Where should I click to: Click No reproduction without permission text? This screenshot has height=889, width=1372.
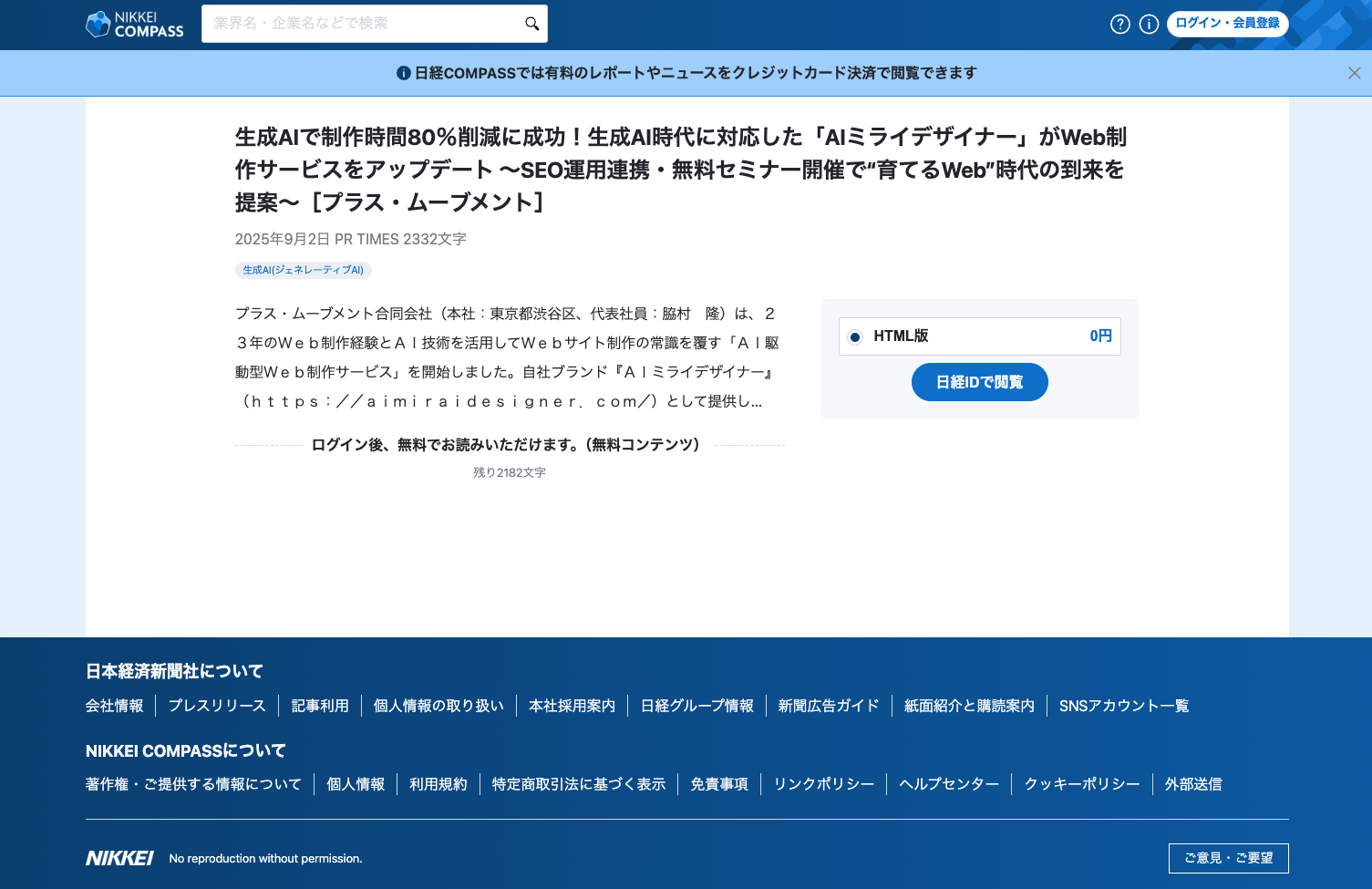[x=266, y=858]
